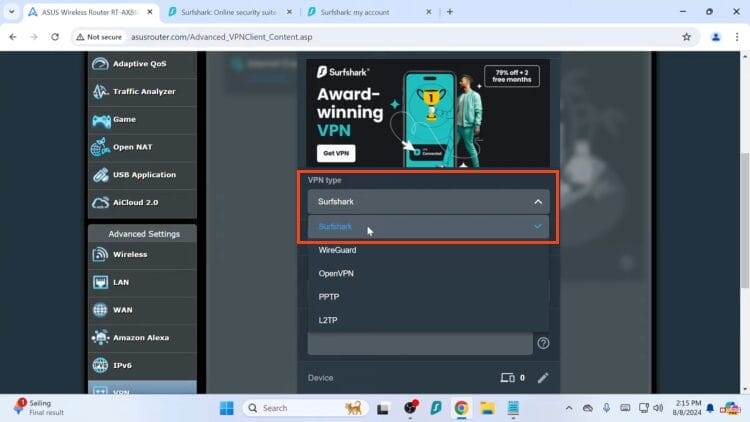Screen dimensions: 750x422
Task: Close the ASUS Wireless Router tab
Action: point(150,12)
